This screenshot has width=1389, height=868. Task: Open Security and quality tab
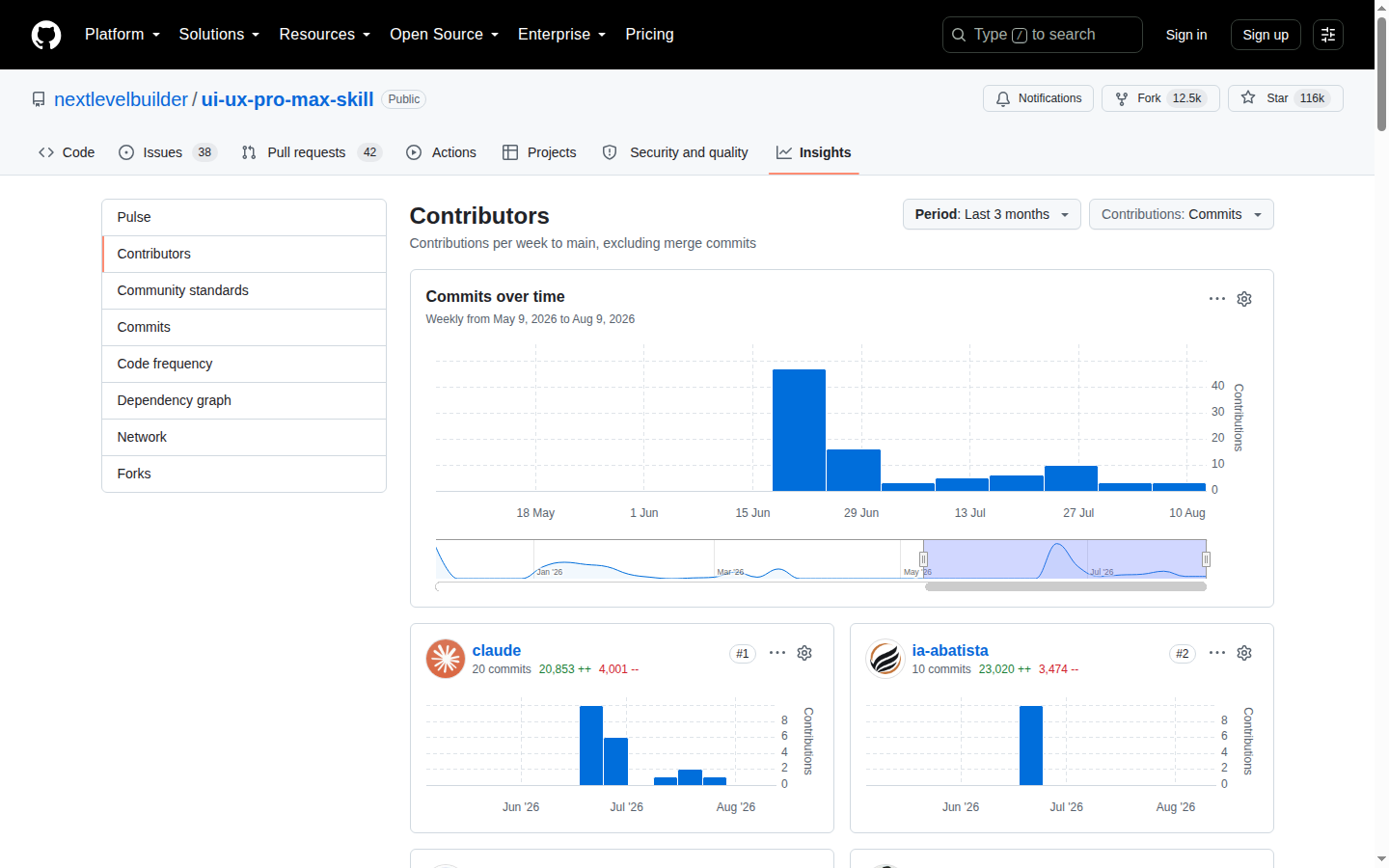click(x=675, y=152)
